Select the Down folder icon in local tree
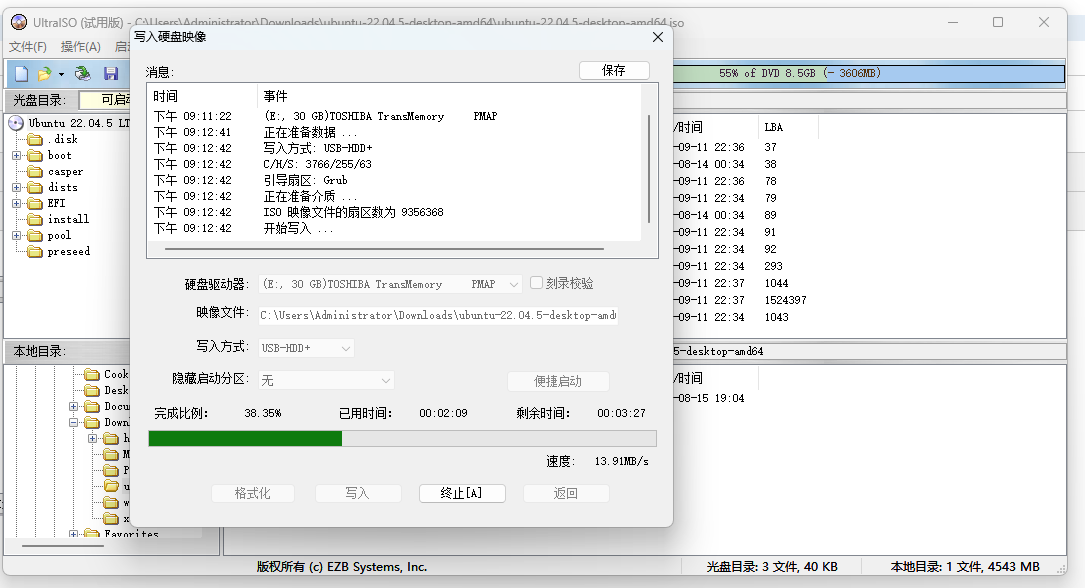 (x=92, y=422)
